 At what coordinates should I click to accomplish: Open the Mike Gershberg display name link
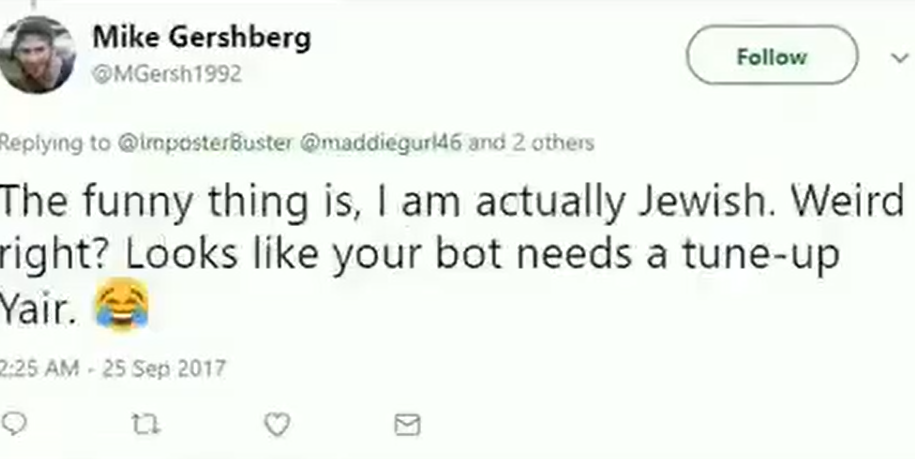coord(201,38)
